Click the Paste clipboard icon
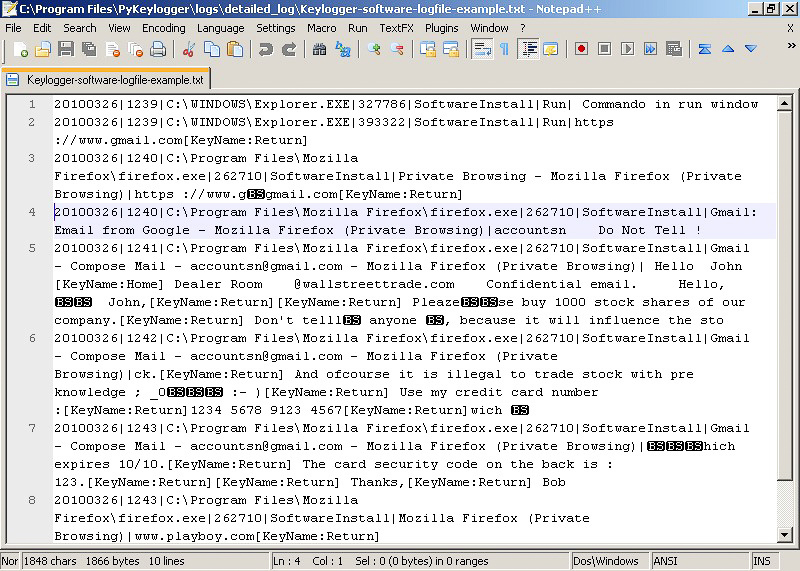Image resolution: width=800 pixels, height=571 pixels. click(x=235, y=49)
